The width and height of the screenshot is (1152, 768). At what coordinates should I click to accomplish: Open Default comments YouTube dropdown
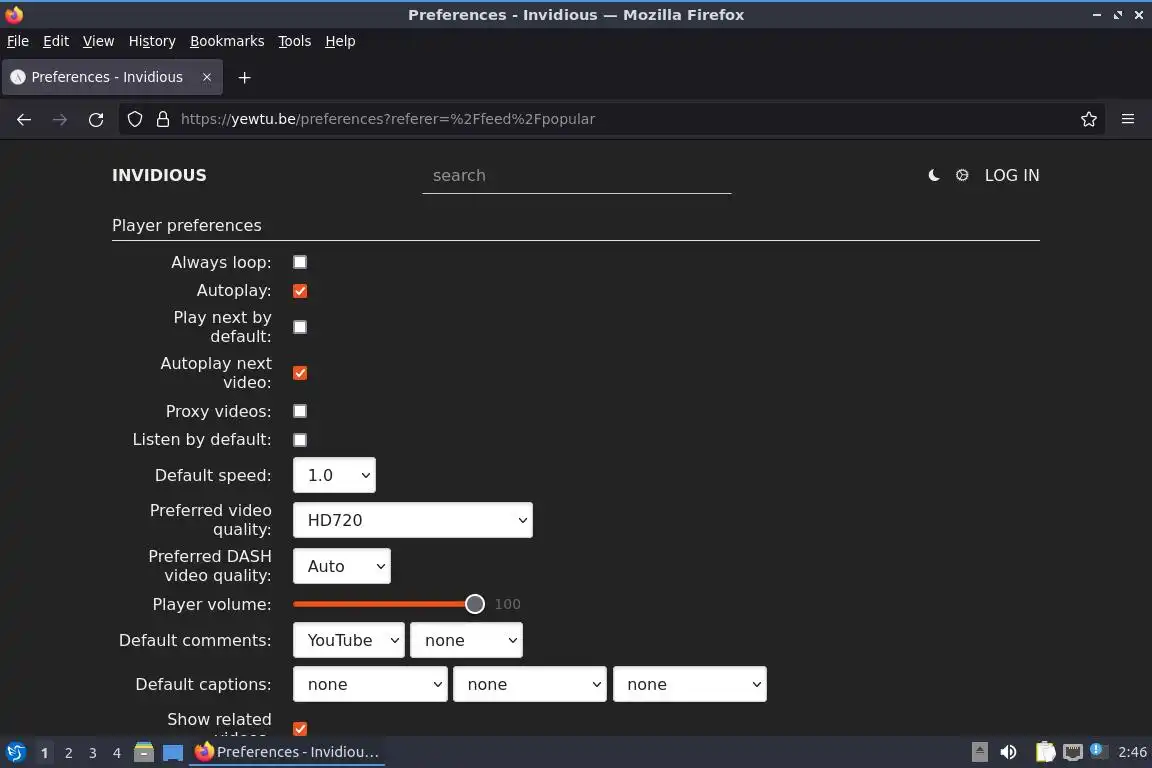(349, 640)
